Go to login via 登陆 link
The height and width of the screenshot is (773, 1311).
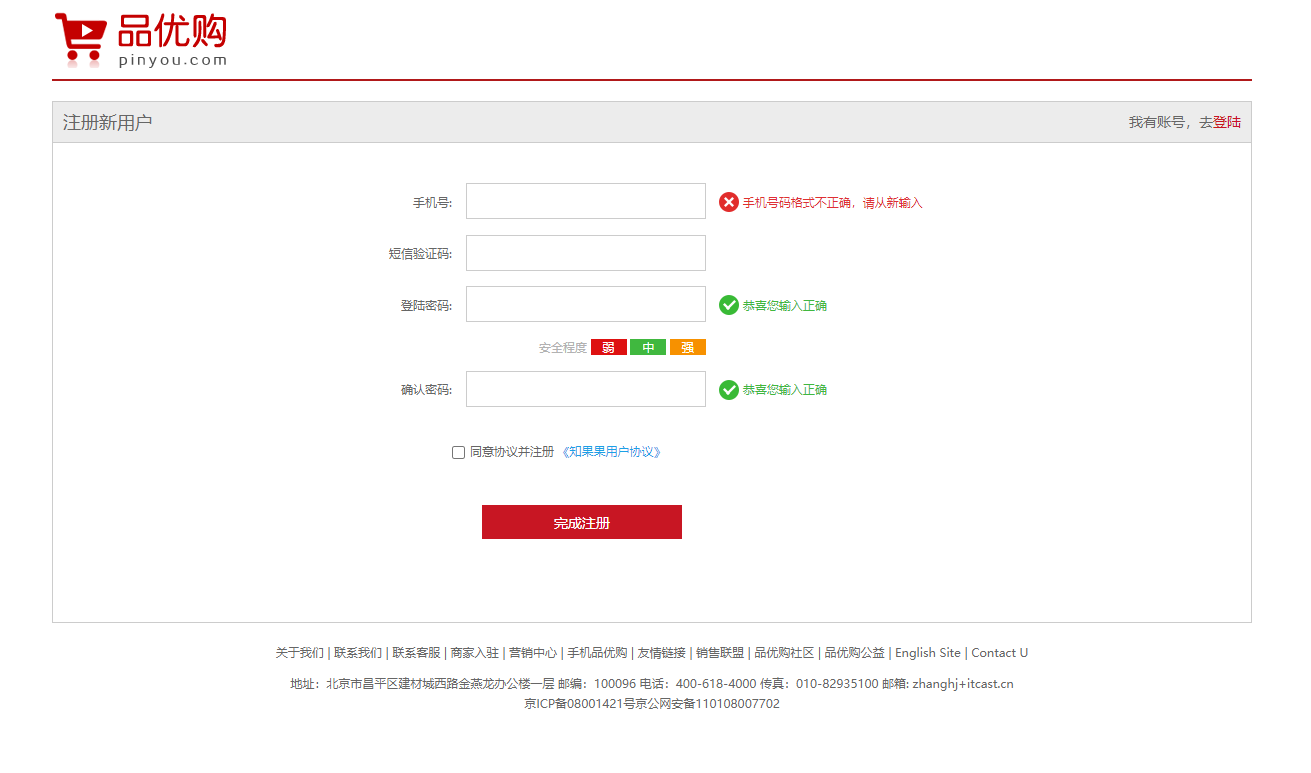pos(1227,122)
